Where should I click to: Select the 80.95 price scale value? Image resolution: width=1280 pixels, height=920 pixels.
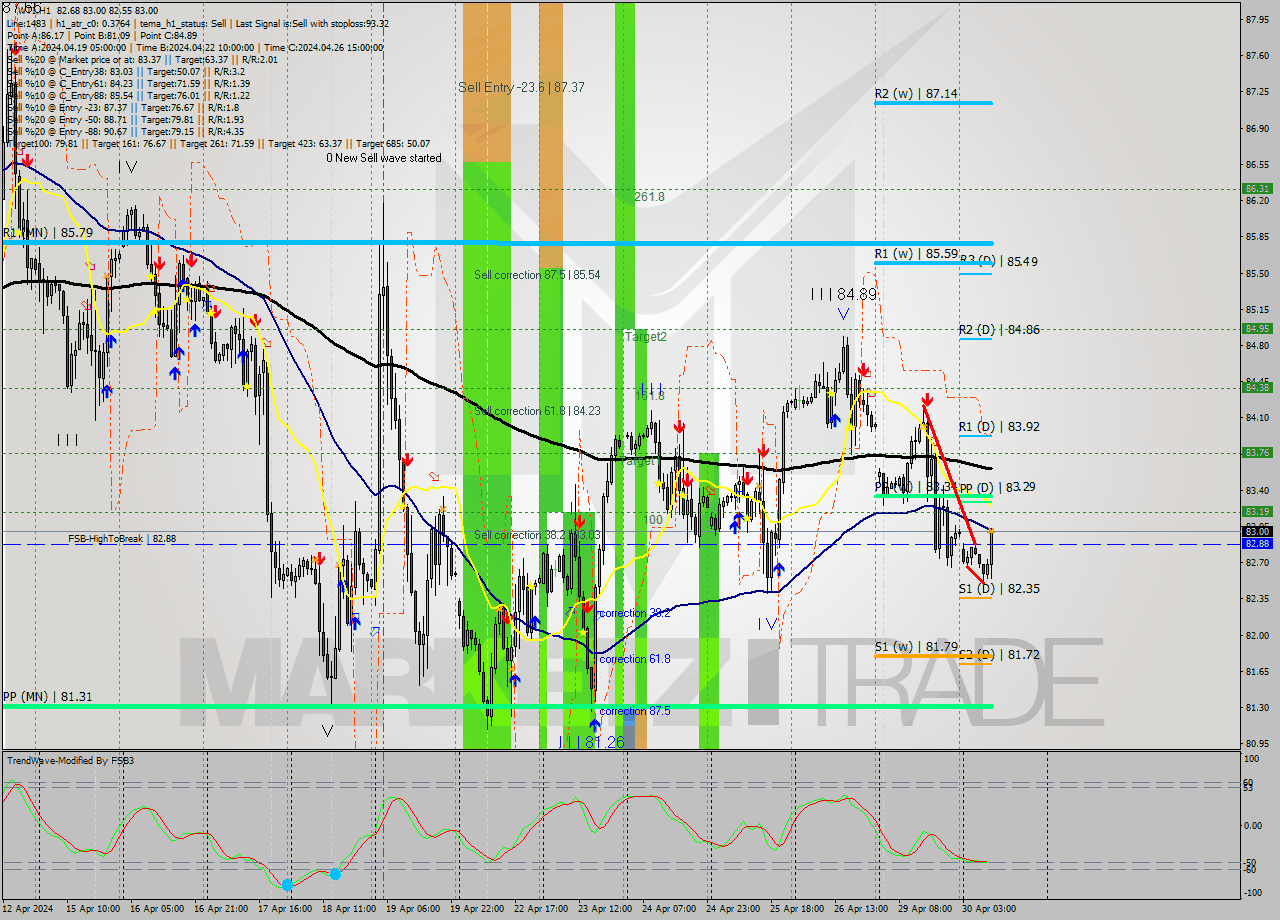[x=1258, y=744]
